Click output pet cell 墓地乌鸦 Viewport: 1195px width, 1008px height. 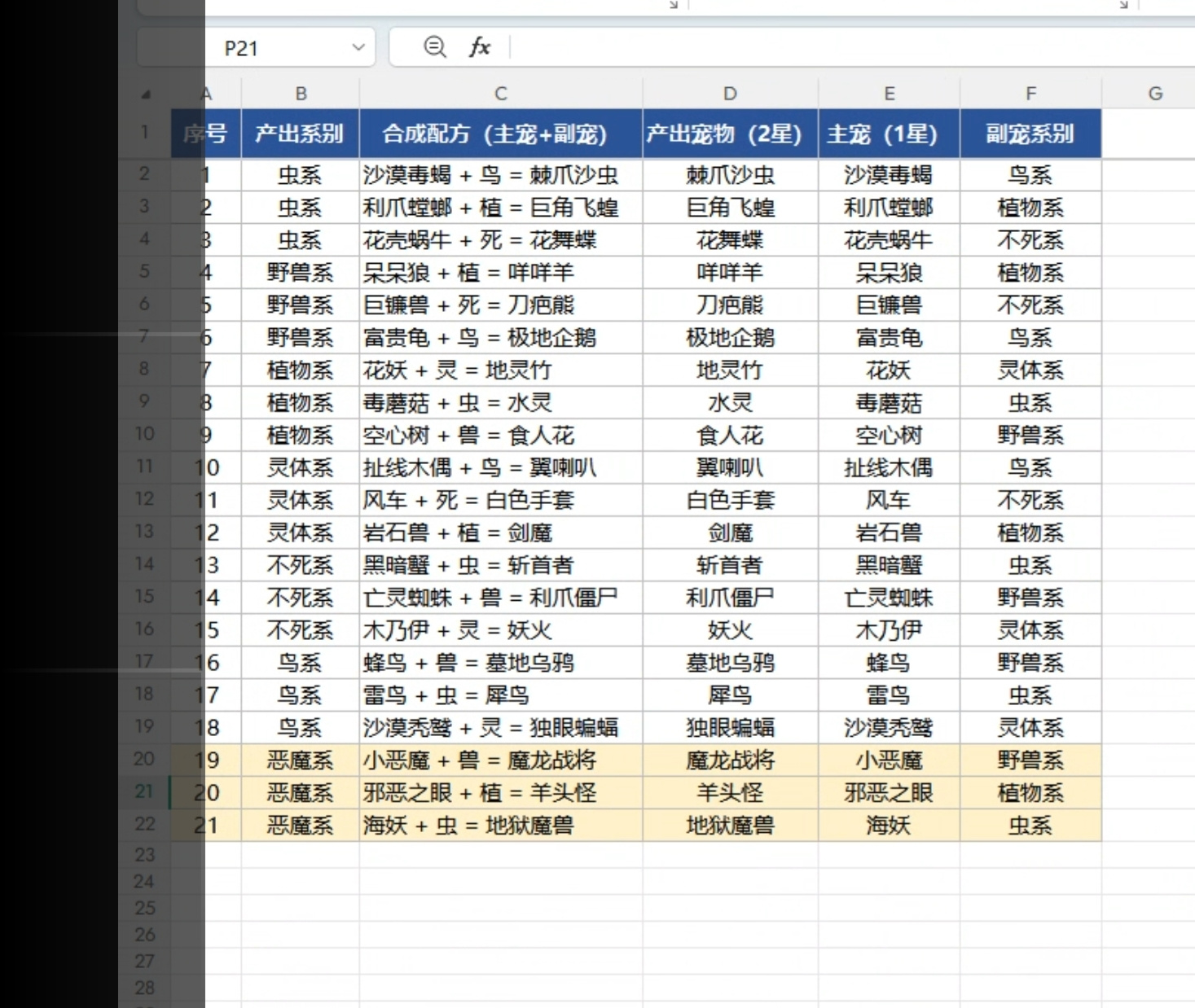click(x=730, y=663)
